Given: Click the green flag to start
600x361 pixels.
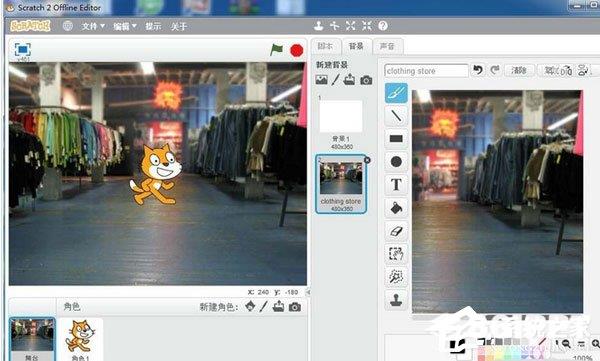Looking at the screenshot, I should (x=276, y=50).
